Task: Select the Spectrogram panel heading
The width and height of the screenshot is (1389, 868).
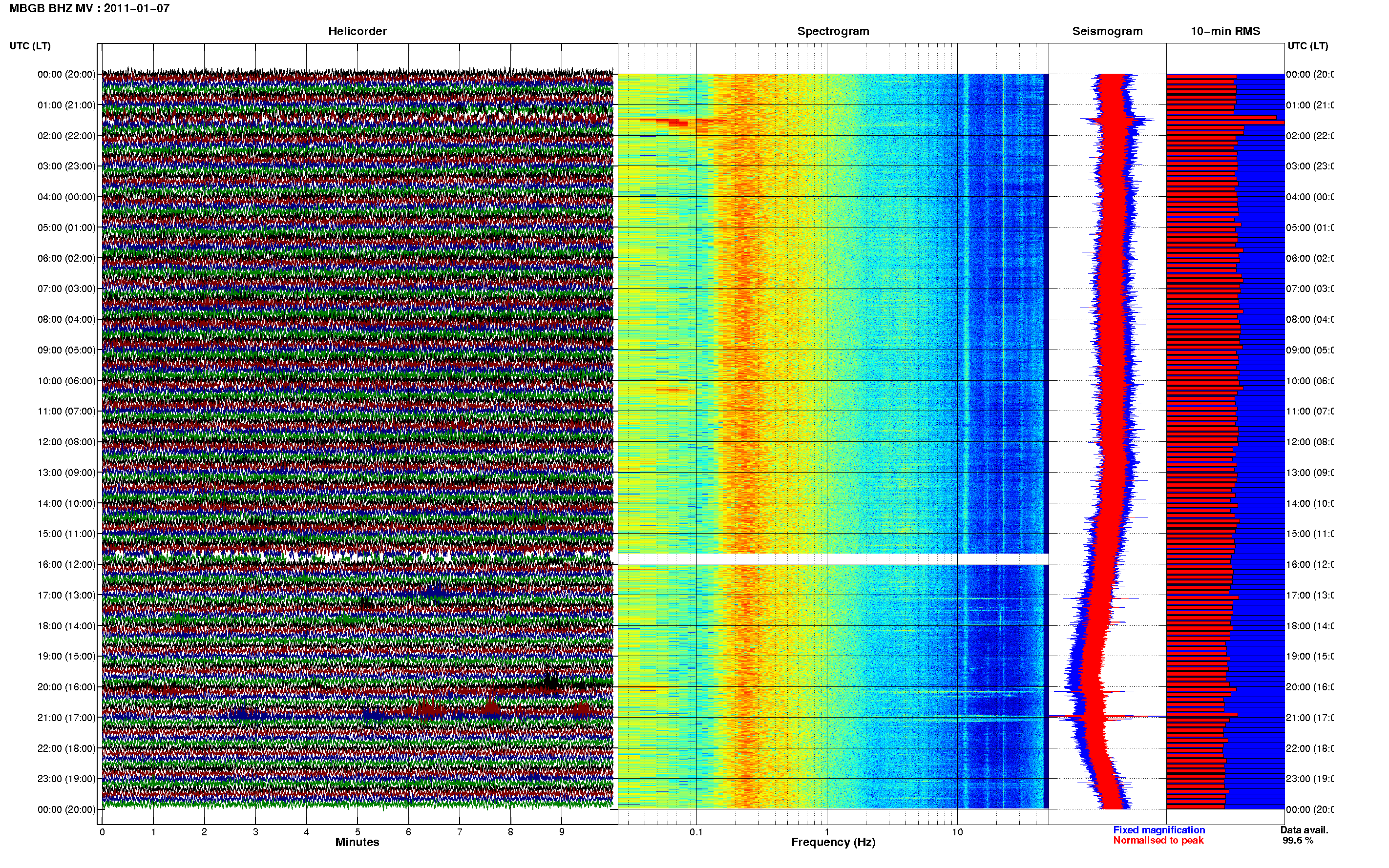Action: point(833,32)
